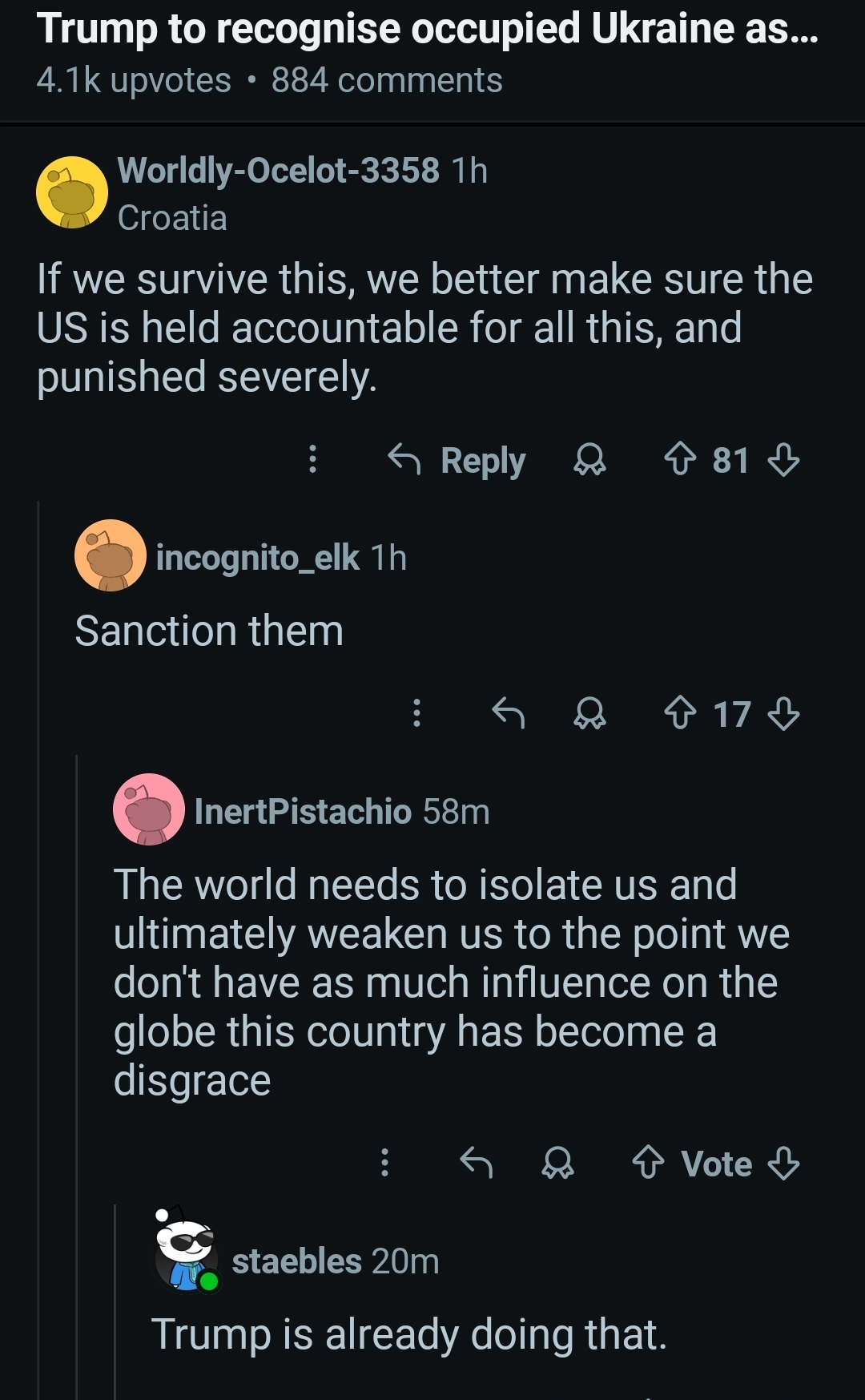Give award to InertPistachio's comment

pyautogui.click(x=558, y=1163)
